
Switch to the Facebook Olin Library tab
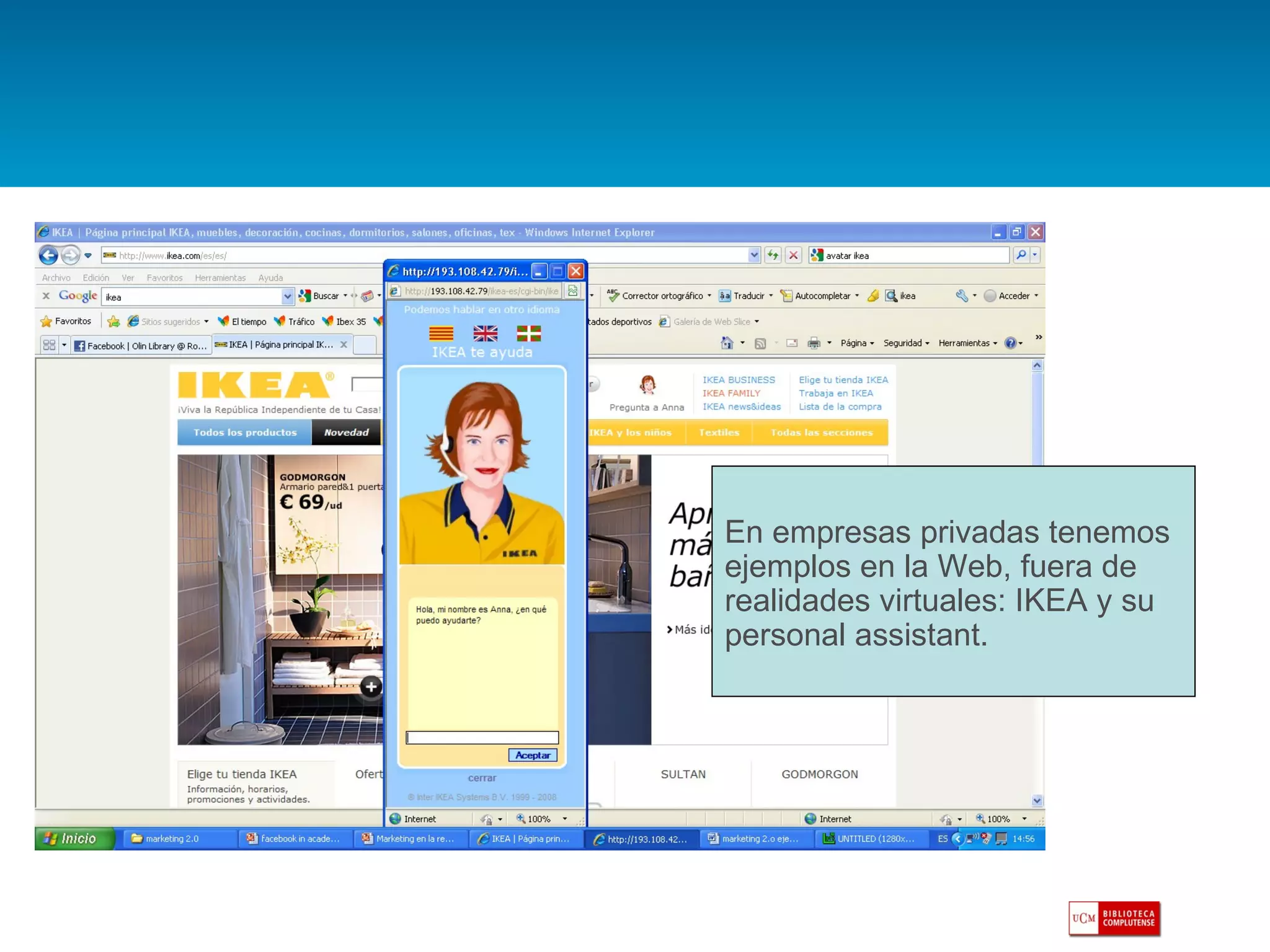pyautogui.click(x=141, y=345)
